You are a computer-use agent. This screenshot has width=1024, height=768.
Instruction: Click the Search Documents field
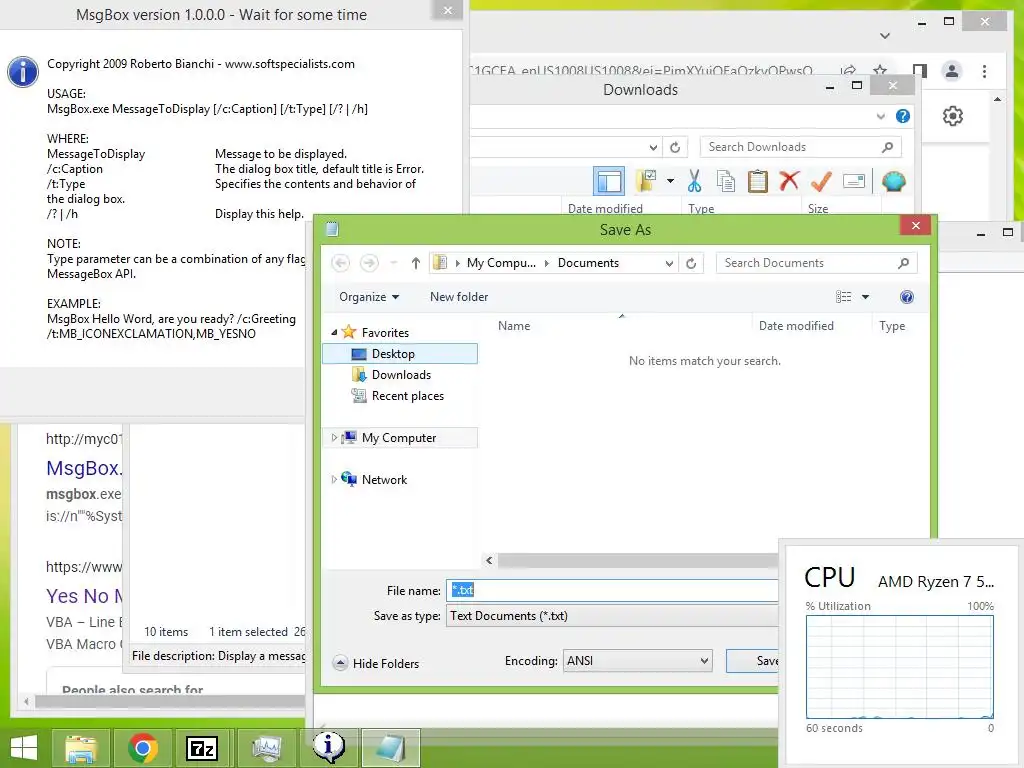816,263
